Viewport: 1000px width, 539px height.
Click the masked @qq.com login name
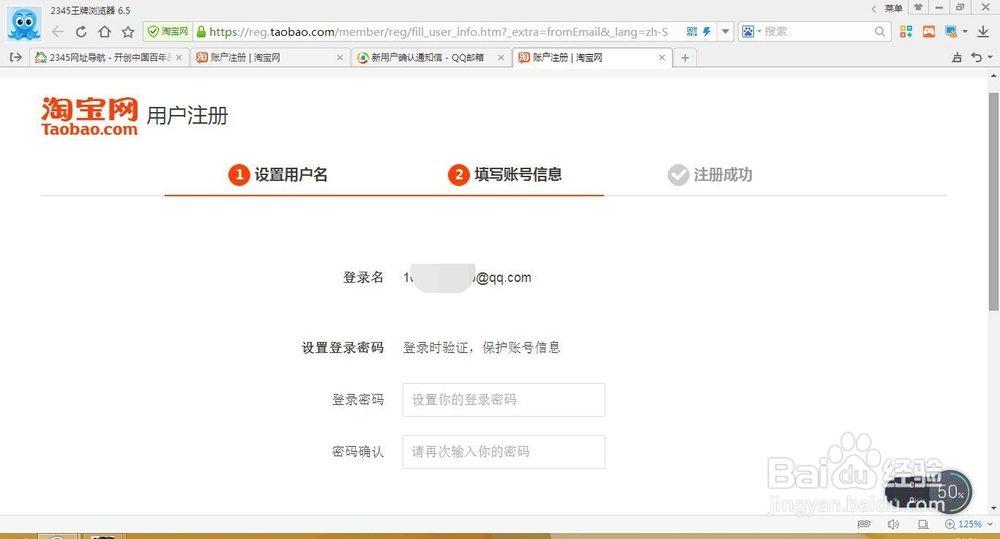(467, 277)
